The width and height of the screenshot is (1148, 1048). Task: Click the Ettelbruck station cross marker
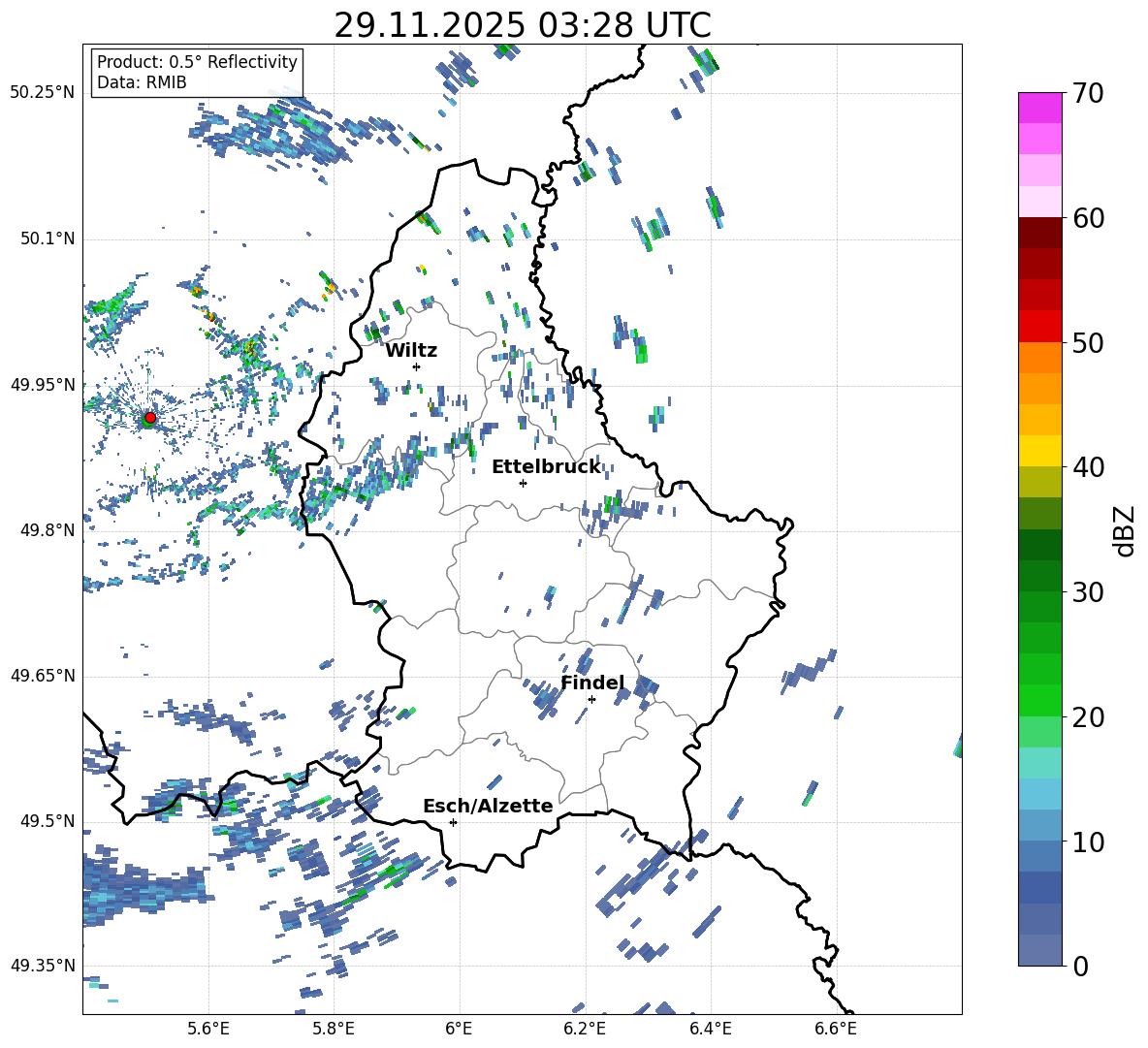tap(523, 483)
